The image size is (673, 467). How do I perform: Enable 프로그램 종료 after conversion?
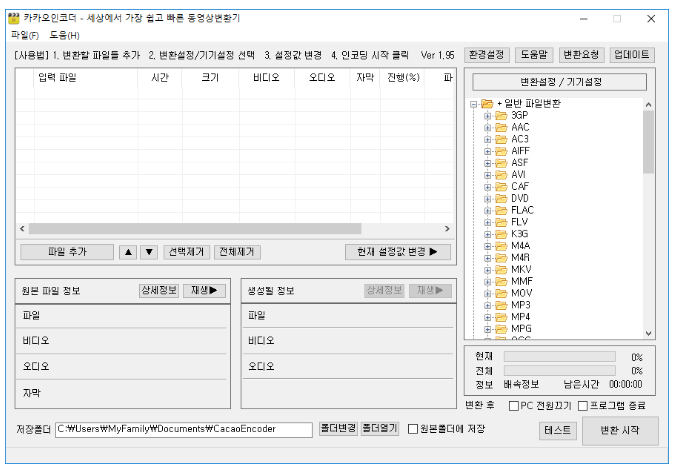[x=583, y=406]
